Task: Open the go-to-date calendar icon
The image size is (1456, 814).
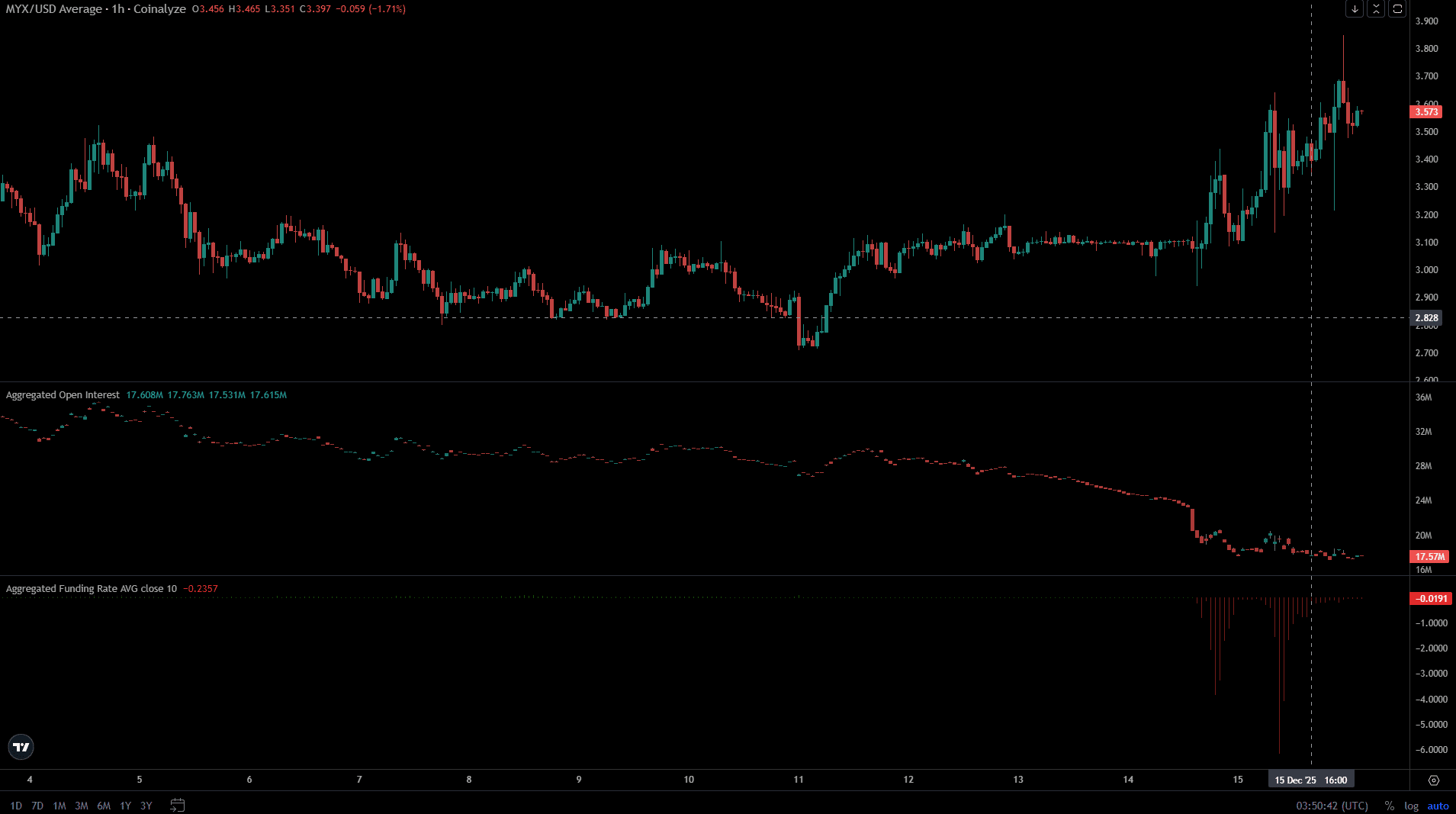Action: point(178,805)
